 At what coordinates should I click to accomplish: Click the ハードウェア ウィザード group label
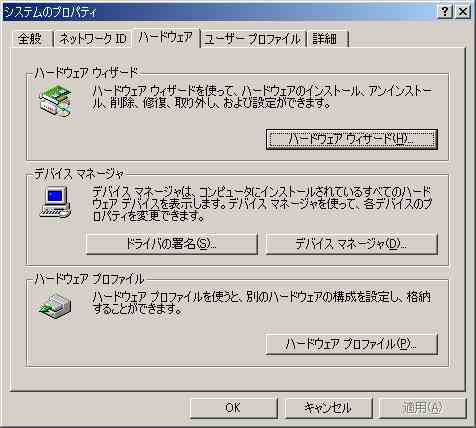(x=86, y=72)
